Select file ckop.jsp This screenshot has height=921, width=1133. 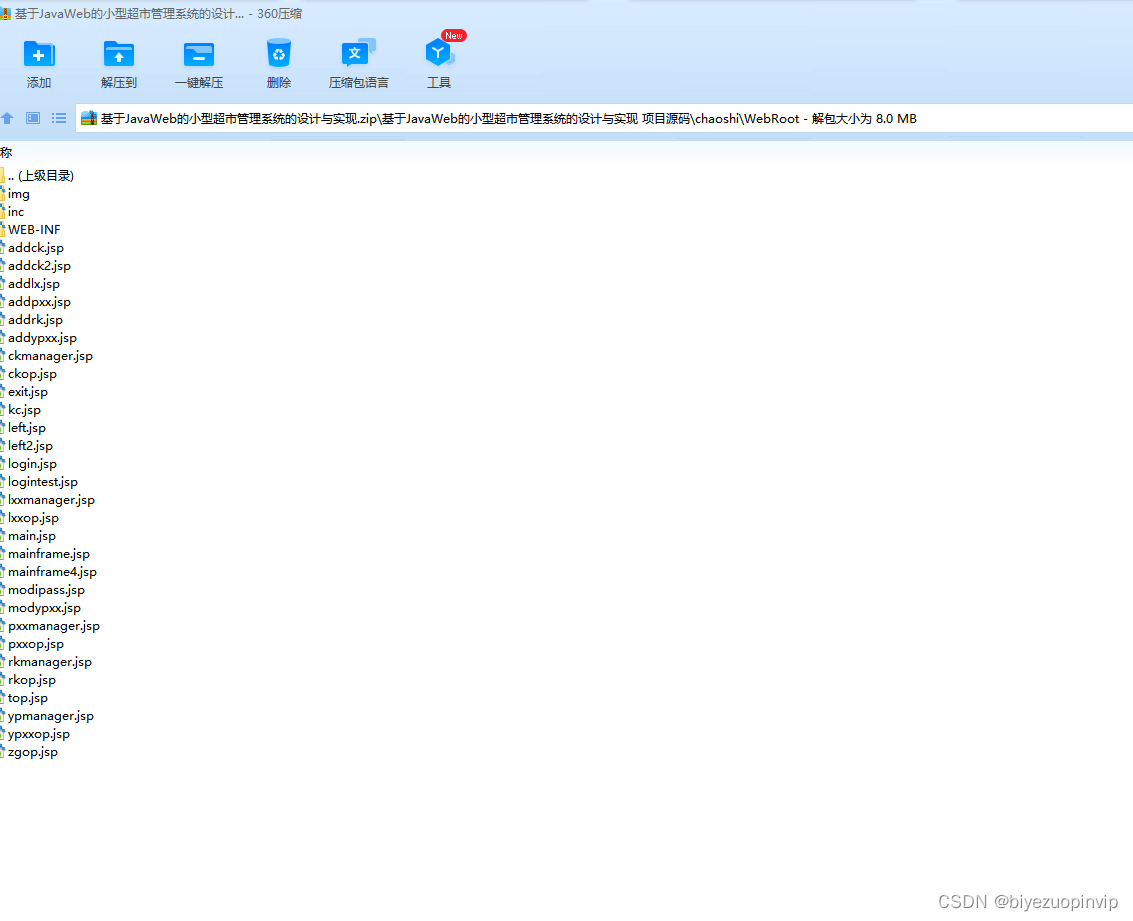[x=29, y=373]
